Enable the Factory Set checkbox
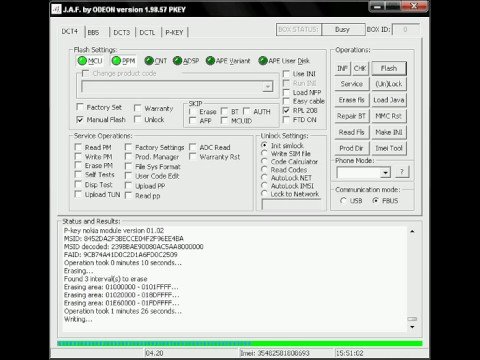The image size is (480, 360). pos(80,107)
